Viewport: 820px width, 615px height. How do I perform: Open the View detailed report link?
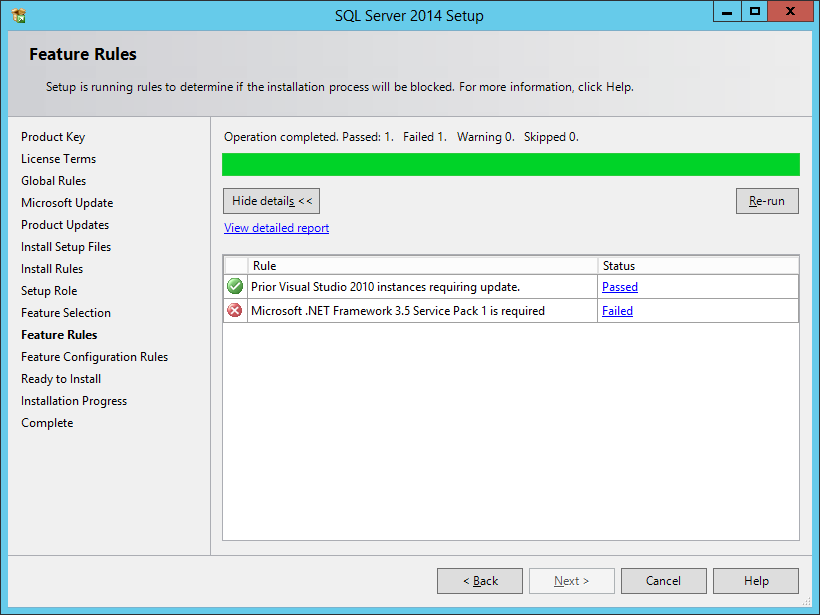[x=276, y=228]
